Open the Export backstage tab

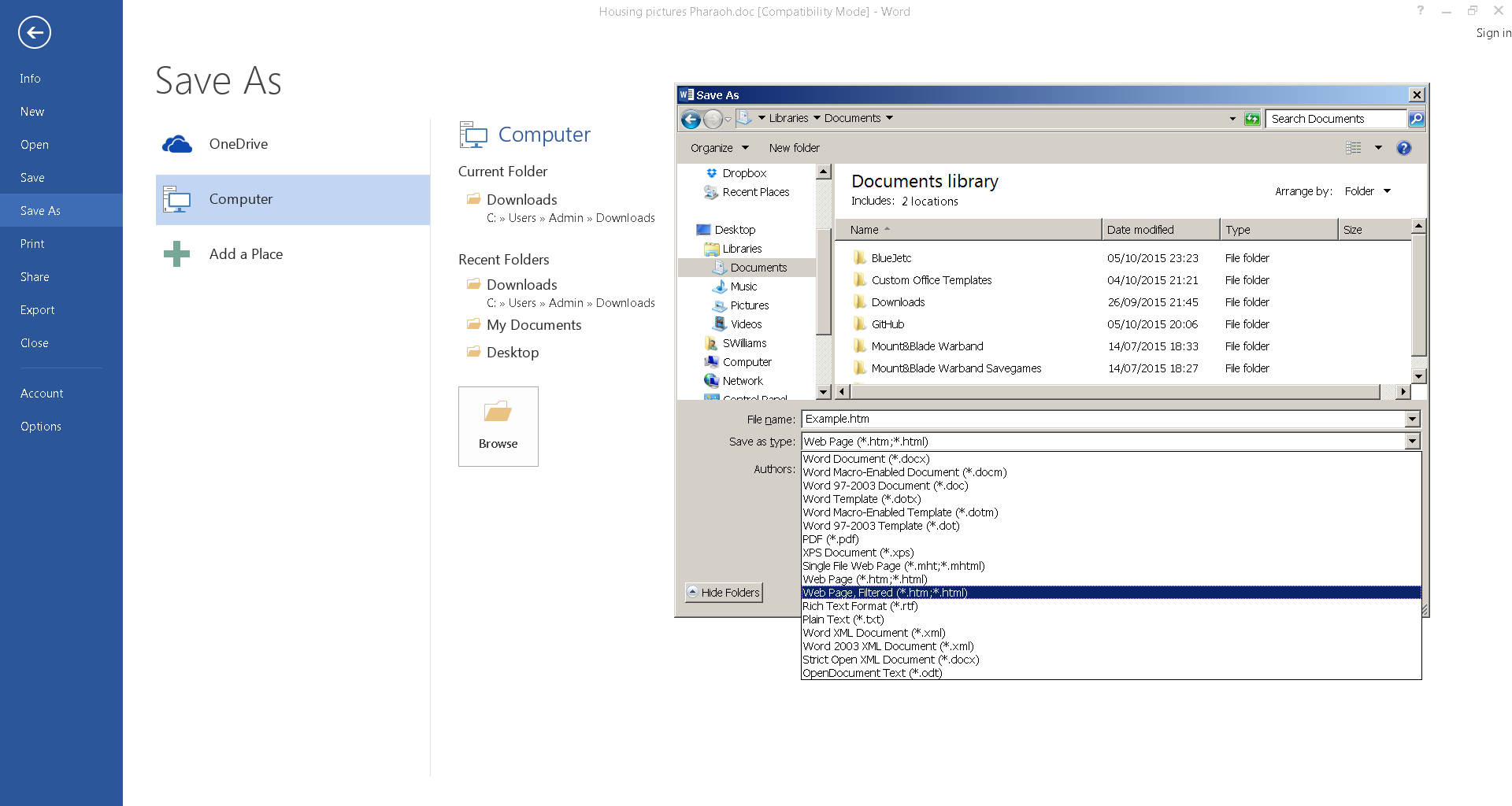61,310
